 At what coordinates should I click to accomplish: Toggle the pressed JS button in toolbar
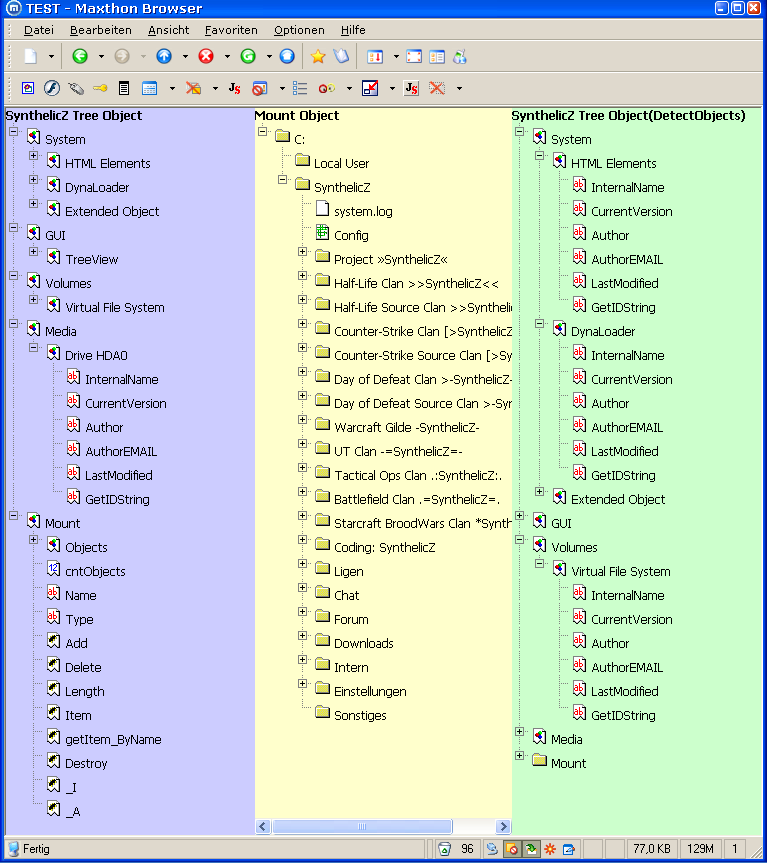pos(412,88)
